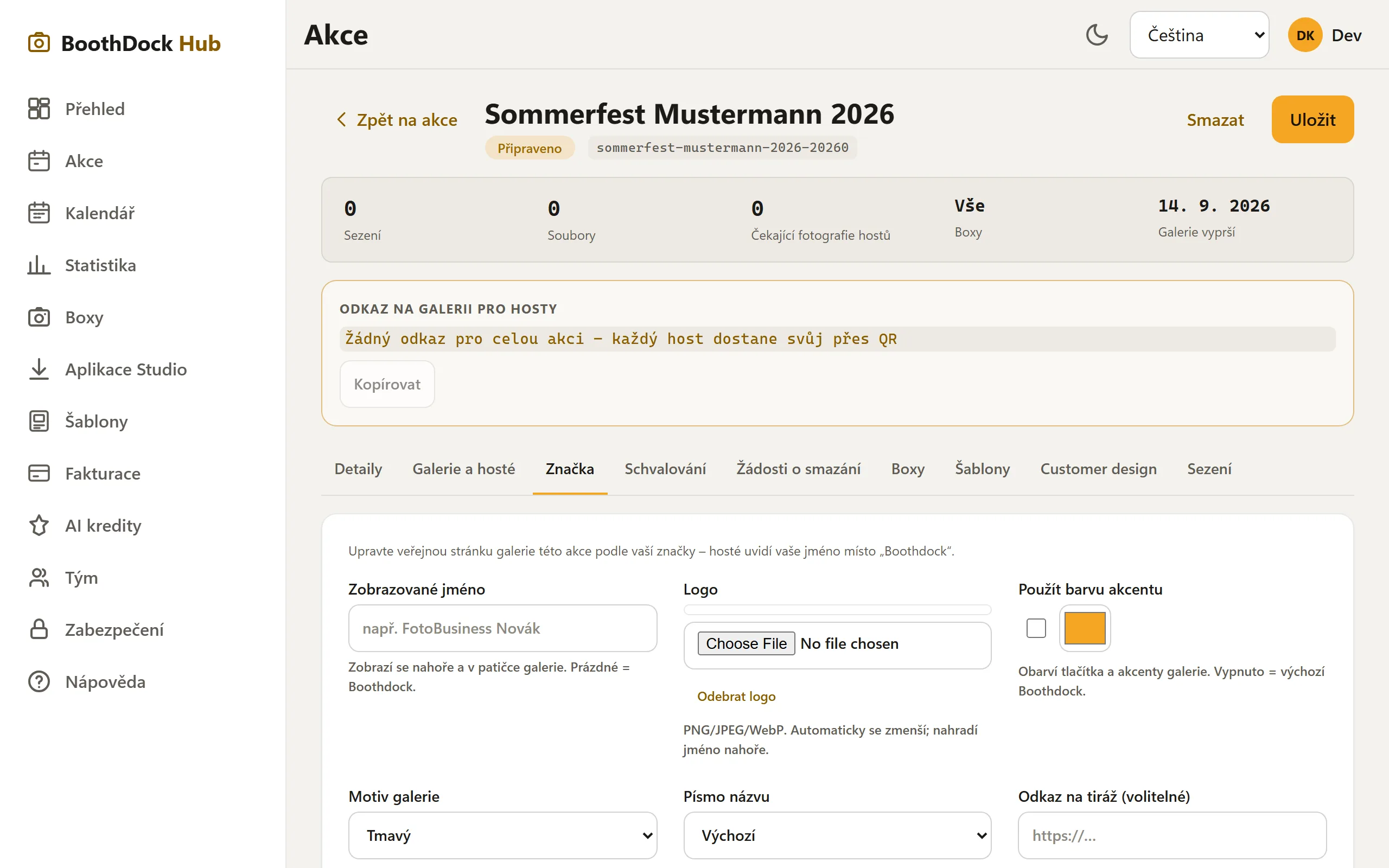Screen dimensions: 1389x868
Task: Open the orange accent color swatch
Action: point(1085,628)
